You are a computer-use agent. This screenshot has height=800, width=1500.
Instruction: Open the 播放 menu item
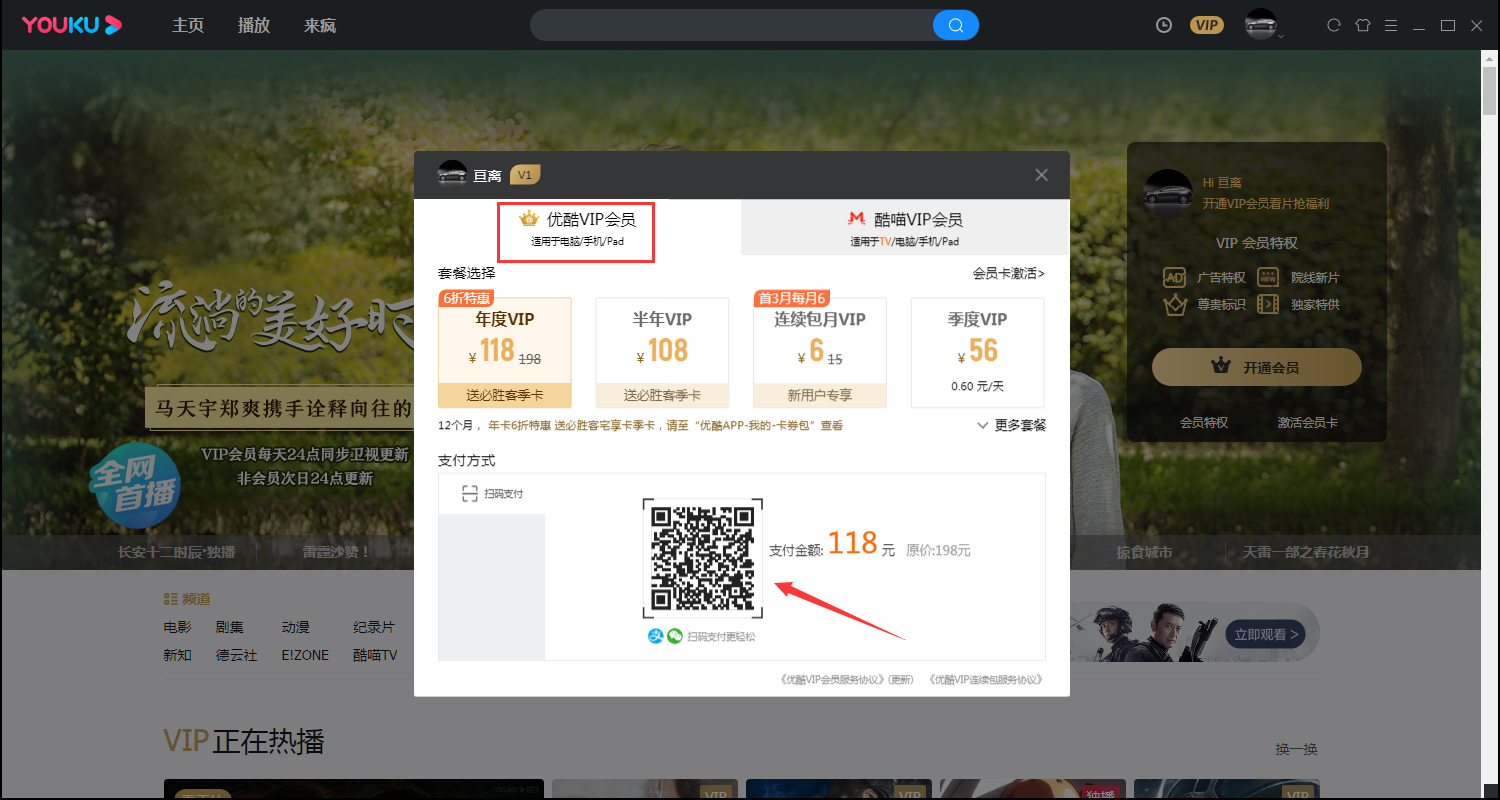[253, 25]
